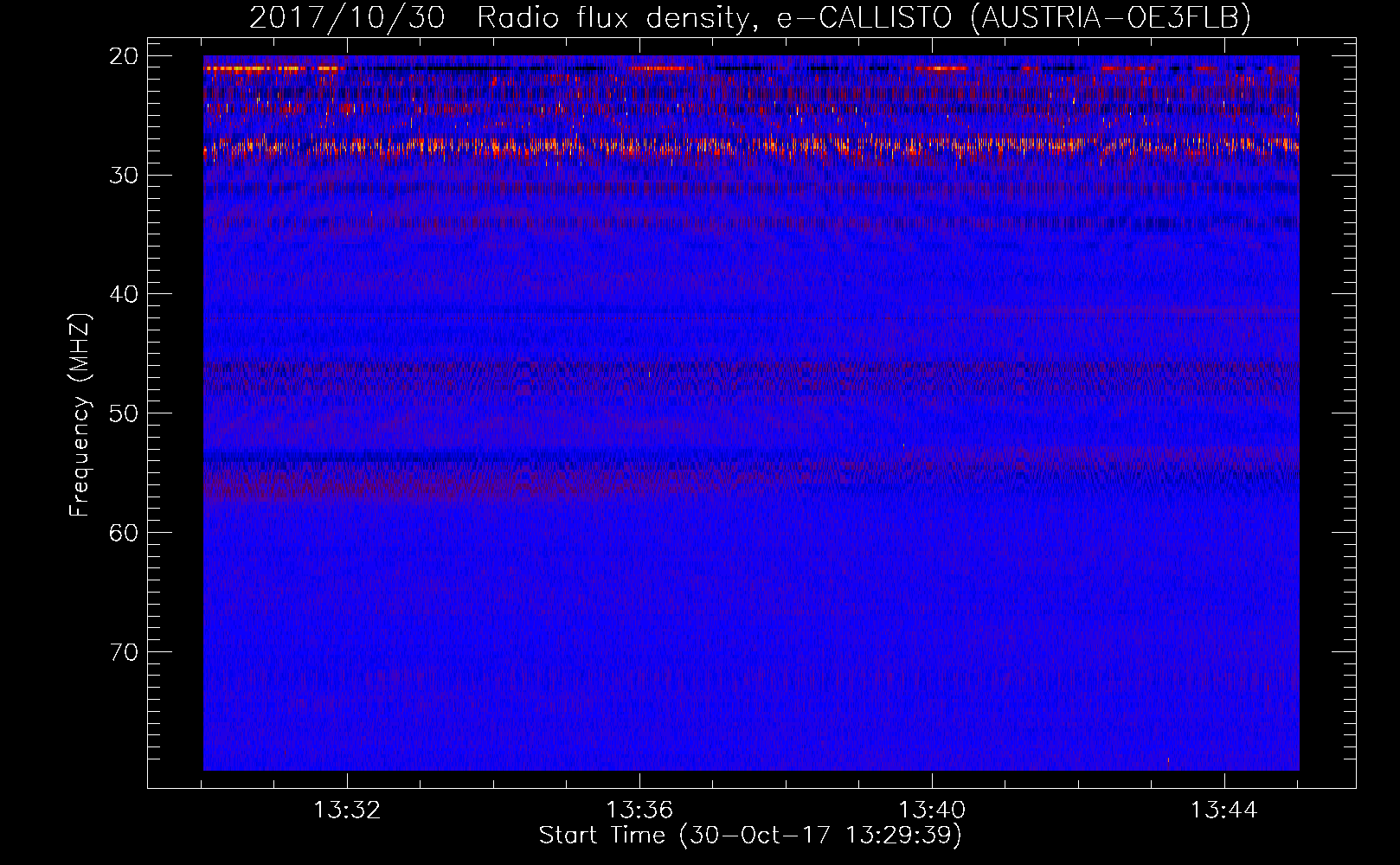This screenshot has width=1400, height=865.
Task: Click the station name '(AUSTRIA-OE3FLB)'
Action: click(1111, 17)
